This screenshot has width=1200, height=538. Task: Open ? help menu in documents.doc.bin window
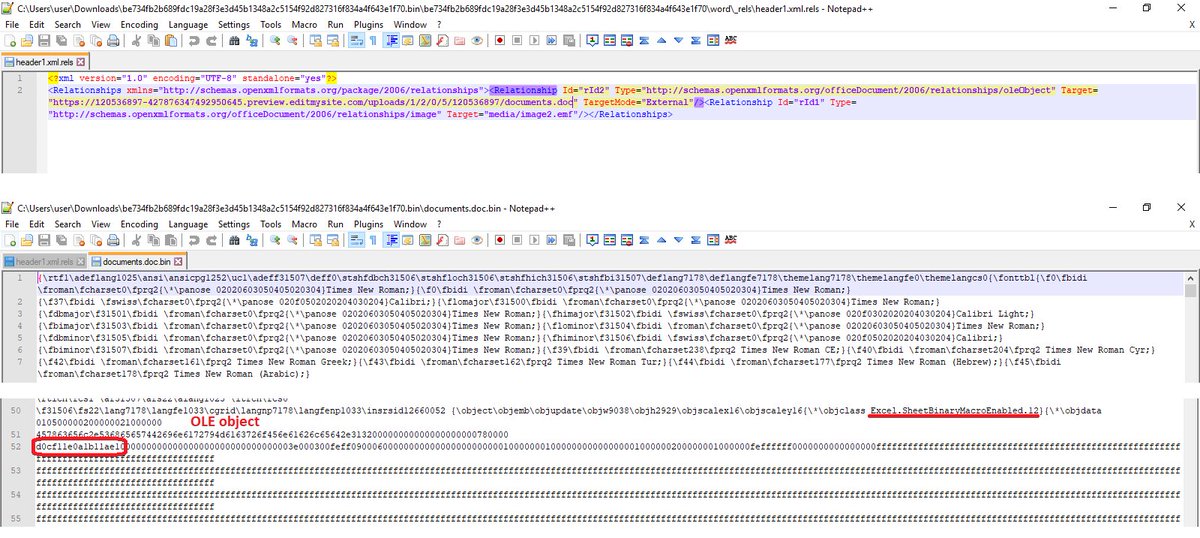(437, 224)
